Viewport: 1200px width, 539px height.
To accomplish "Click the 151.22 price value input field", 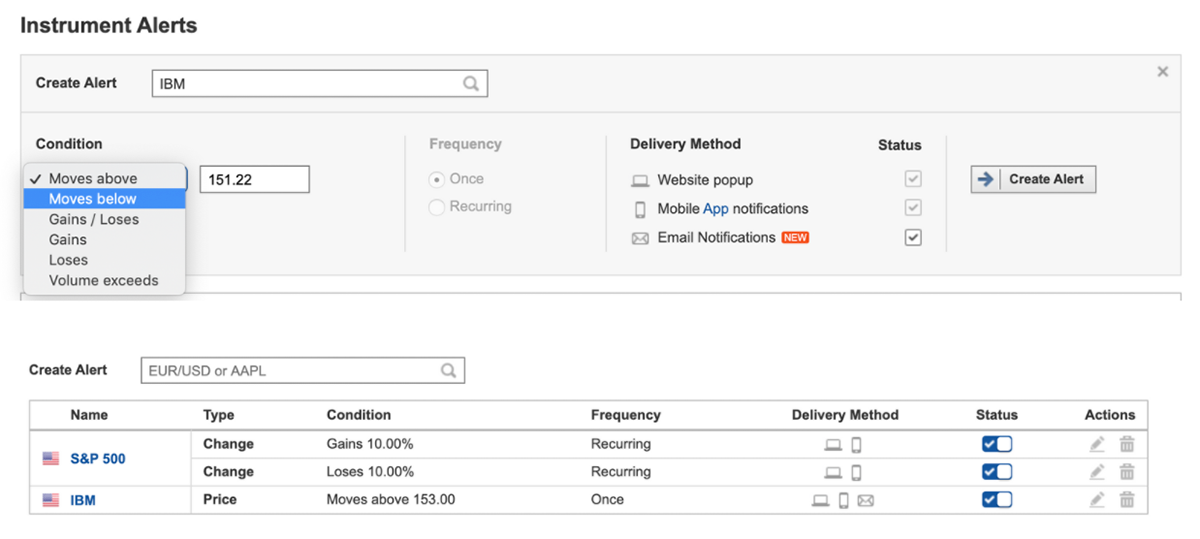I will point(255,180).
